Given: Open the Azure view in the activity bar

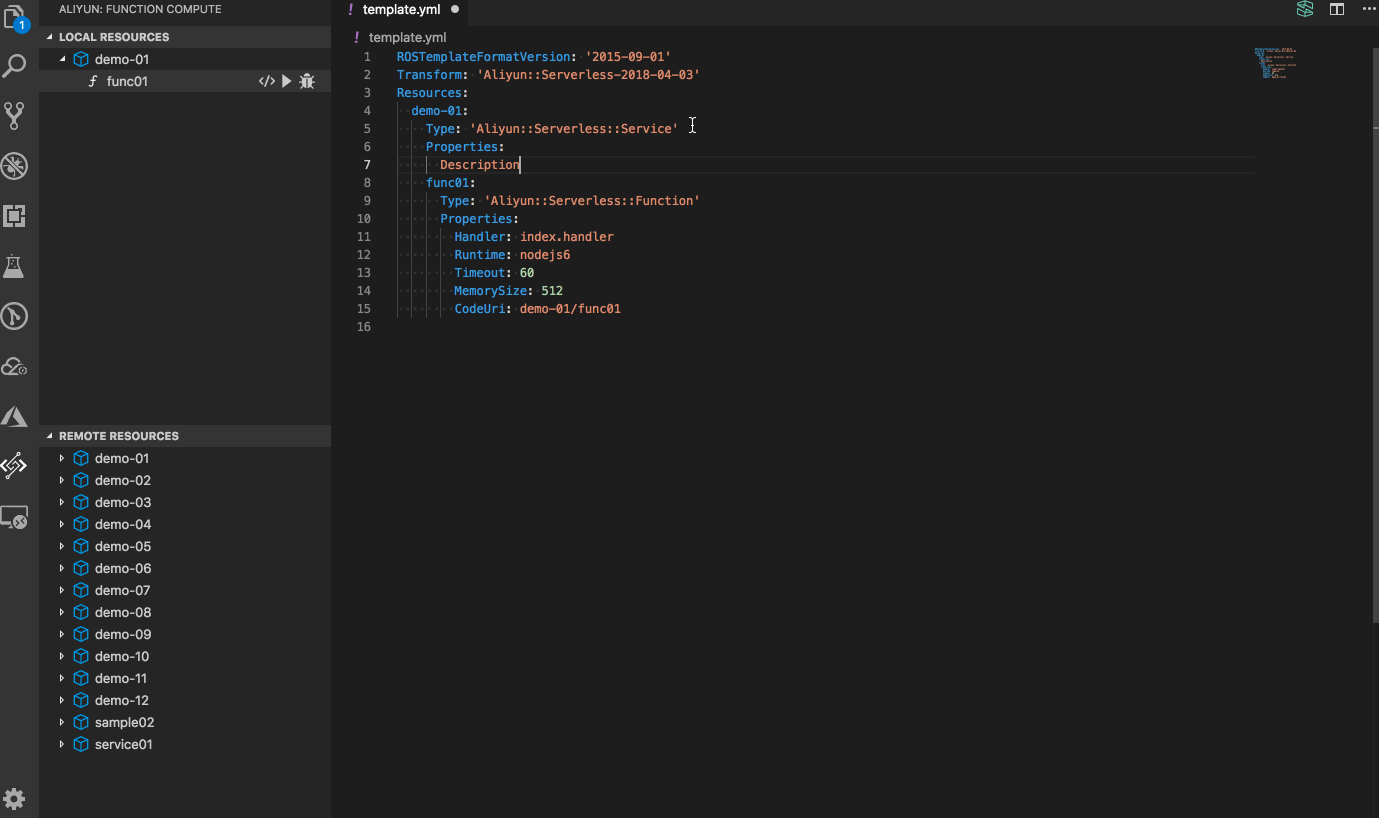Looking at the screenshot, I should 15,416.
